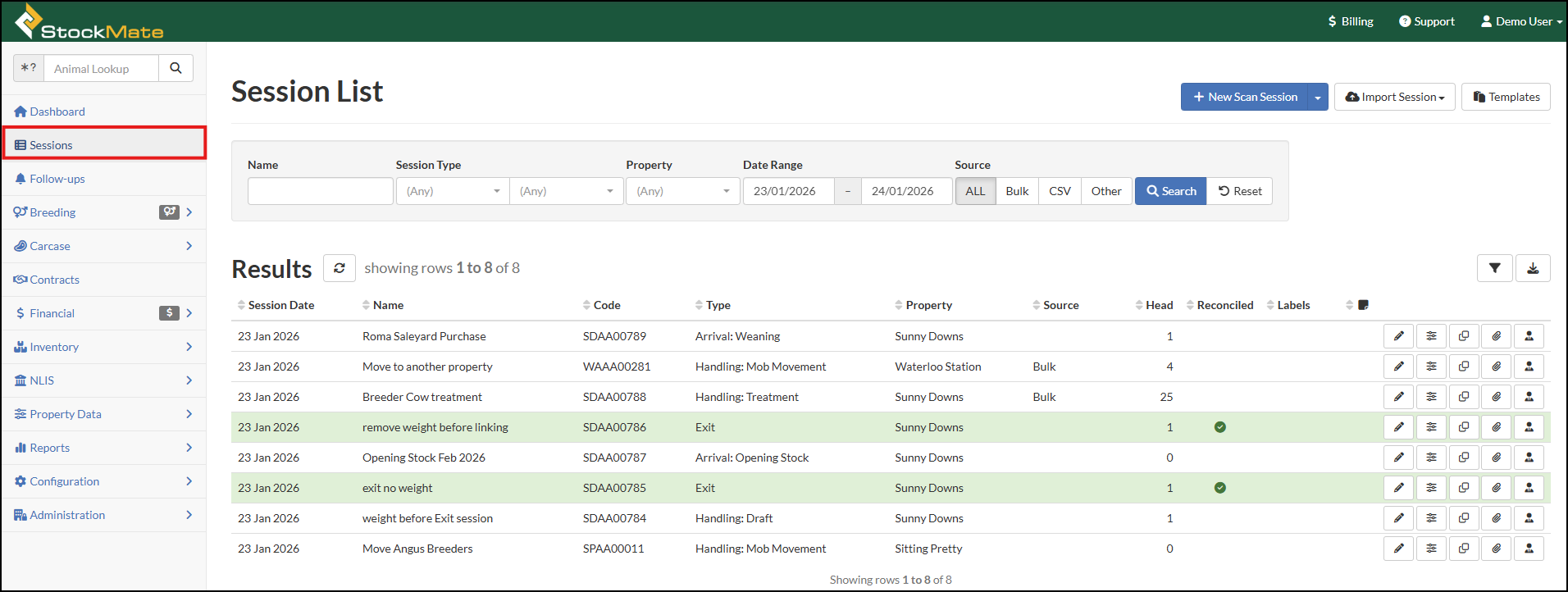Click reconciled check mark on SDAA00786 row
Viewport: 1568px width, 592px height.
[1220, 427]
